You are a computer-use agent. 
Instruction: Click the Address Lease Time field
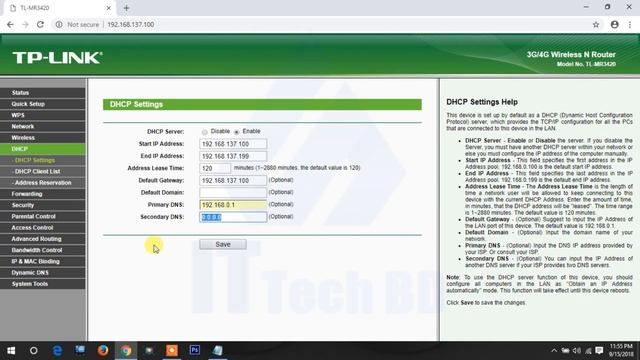[215, 168]
